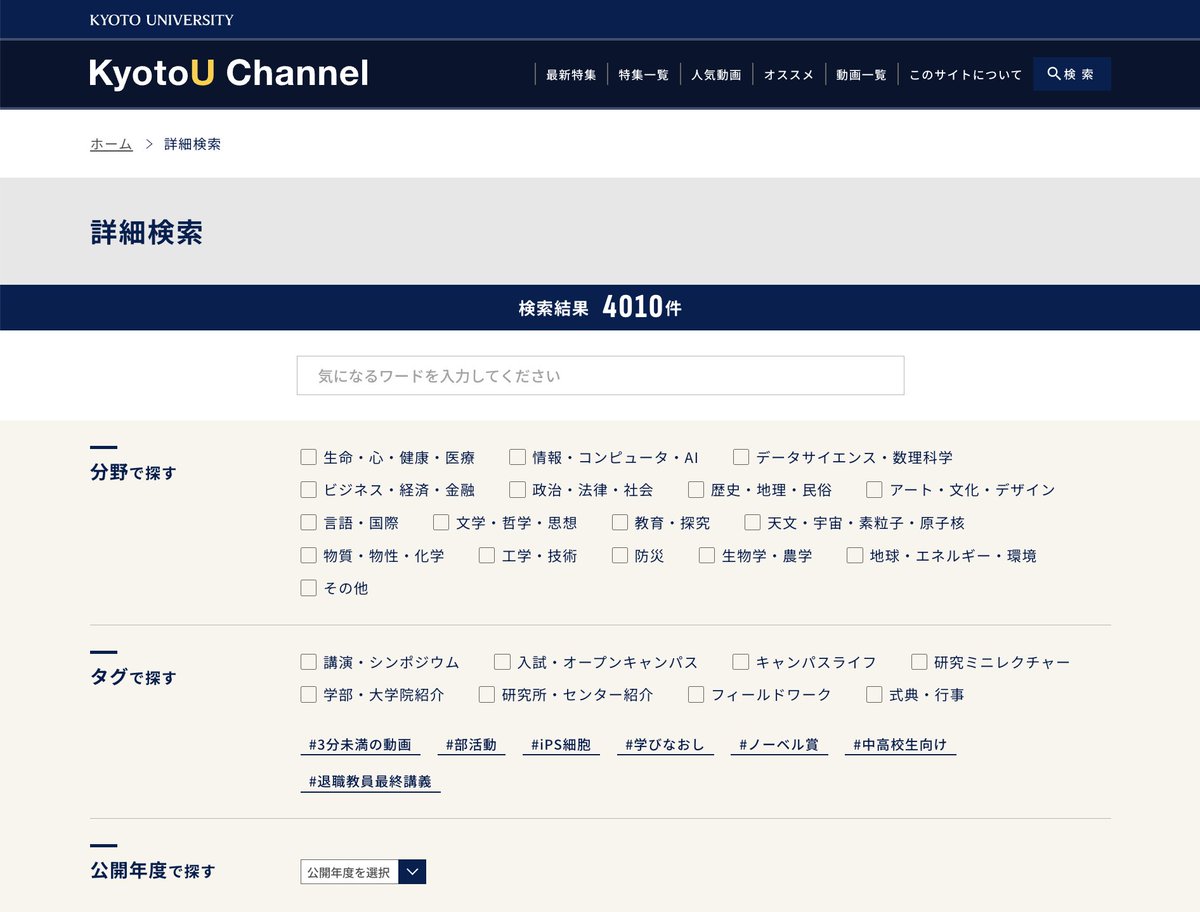Click the KyotoU Channel logo
Viewport: 1200px width, 912px height.
point(229,73)
